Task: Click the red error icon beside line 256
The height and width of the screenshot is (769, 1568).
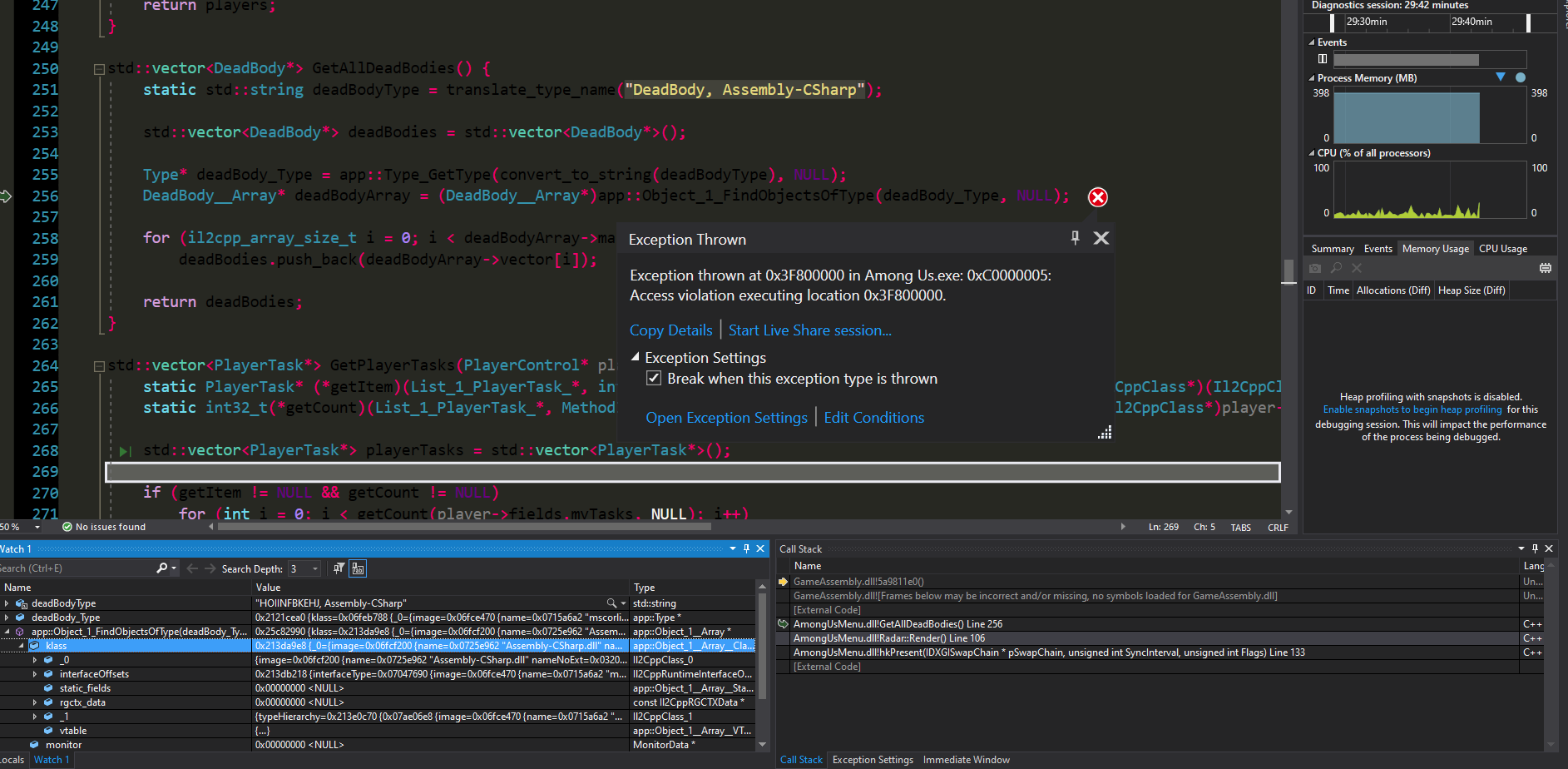Action: pyautogui.click(x=1097, y=196)
